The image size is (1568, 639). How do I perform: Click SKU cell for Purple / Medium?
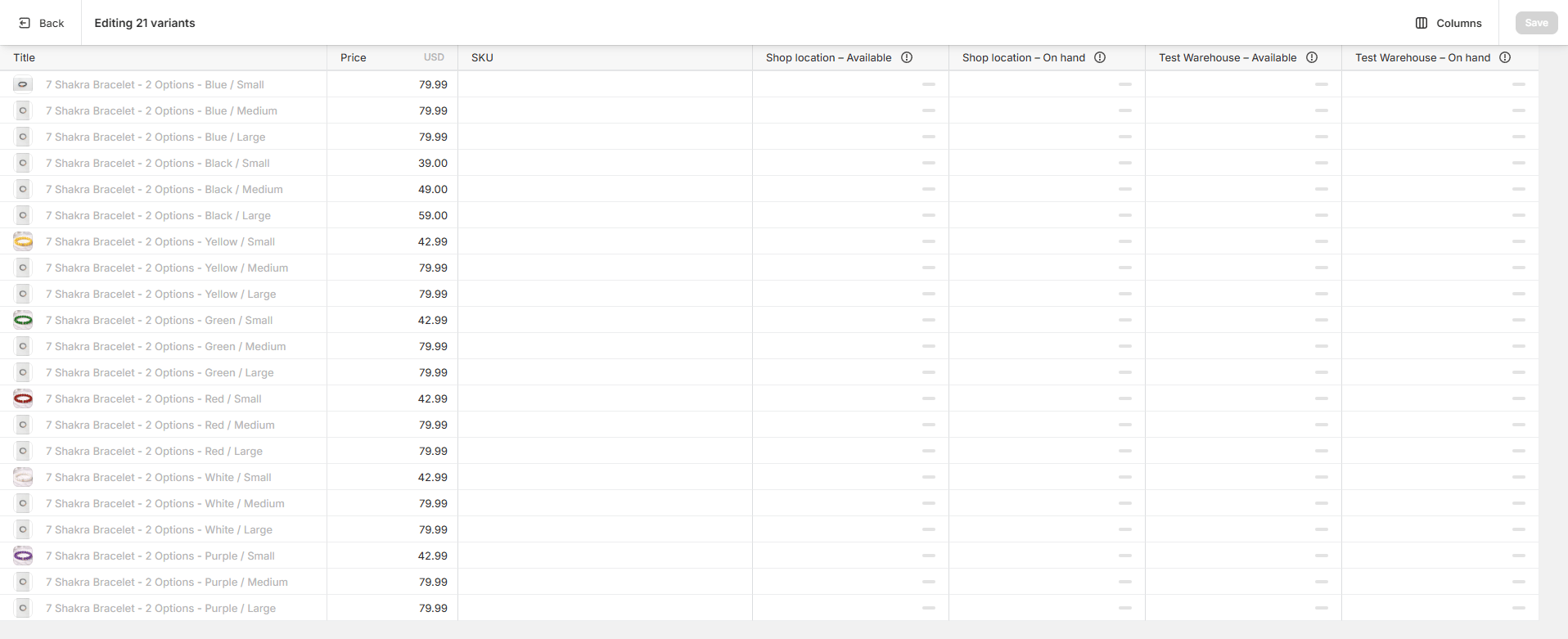606,582
